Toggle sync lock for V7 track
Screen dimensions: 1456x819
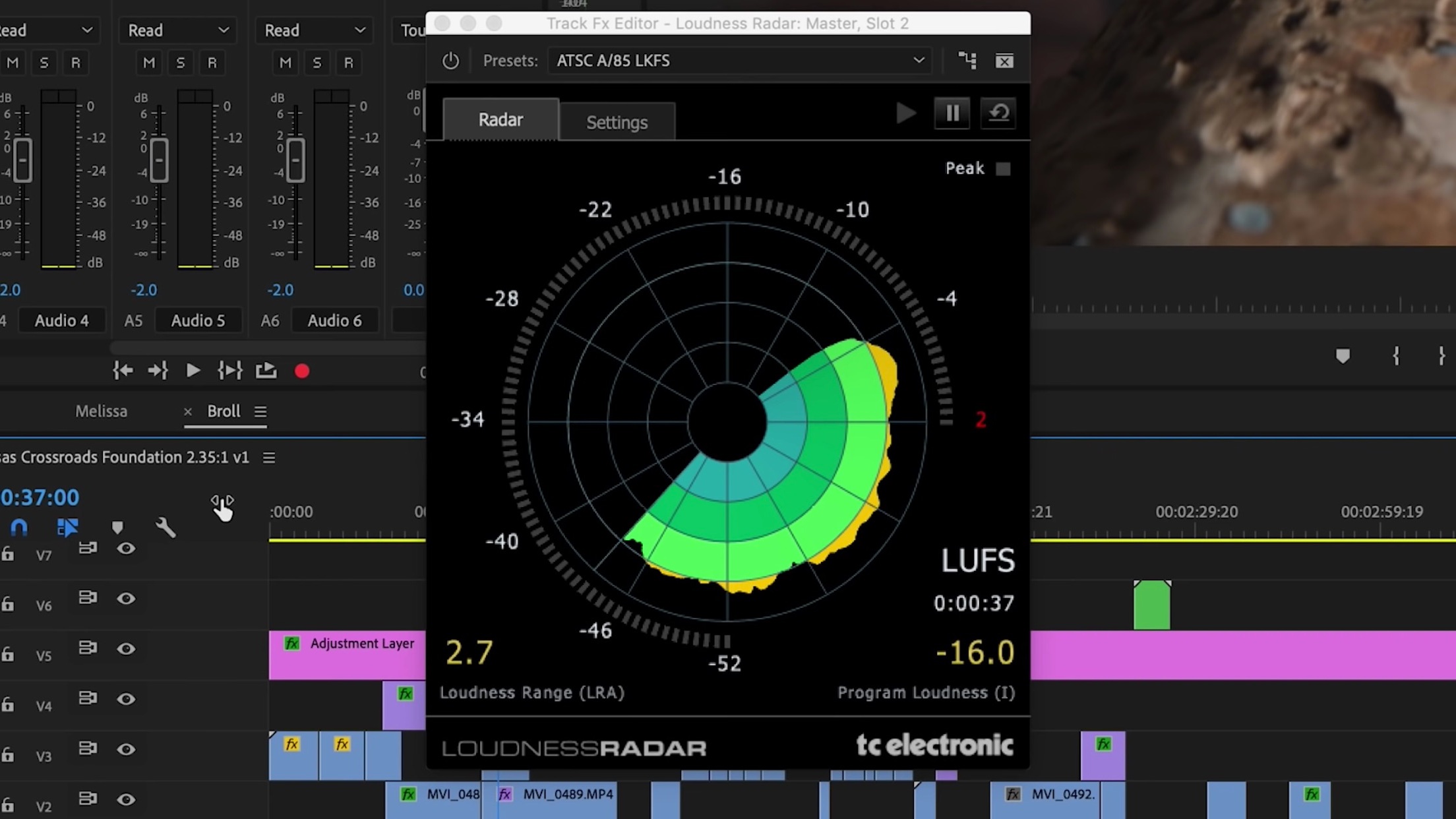(88, 548)
